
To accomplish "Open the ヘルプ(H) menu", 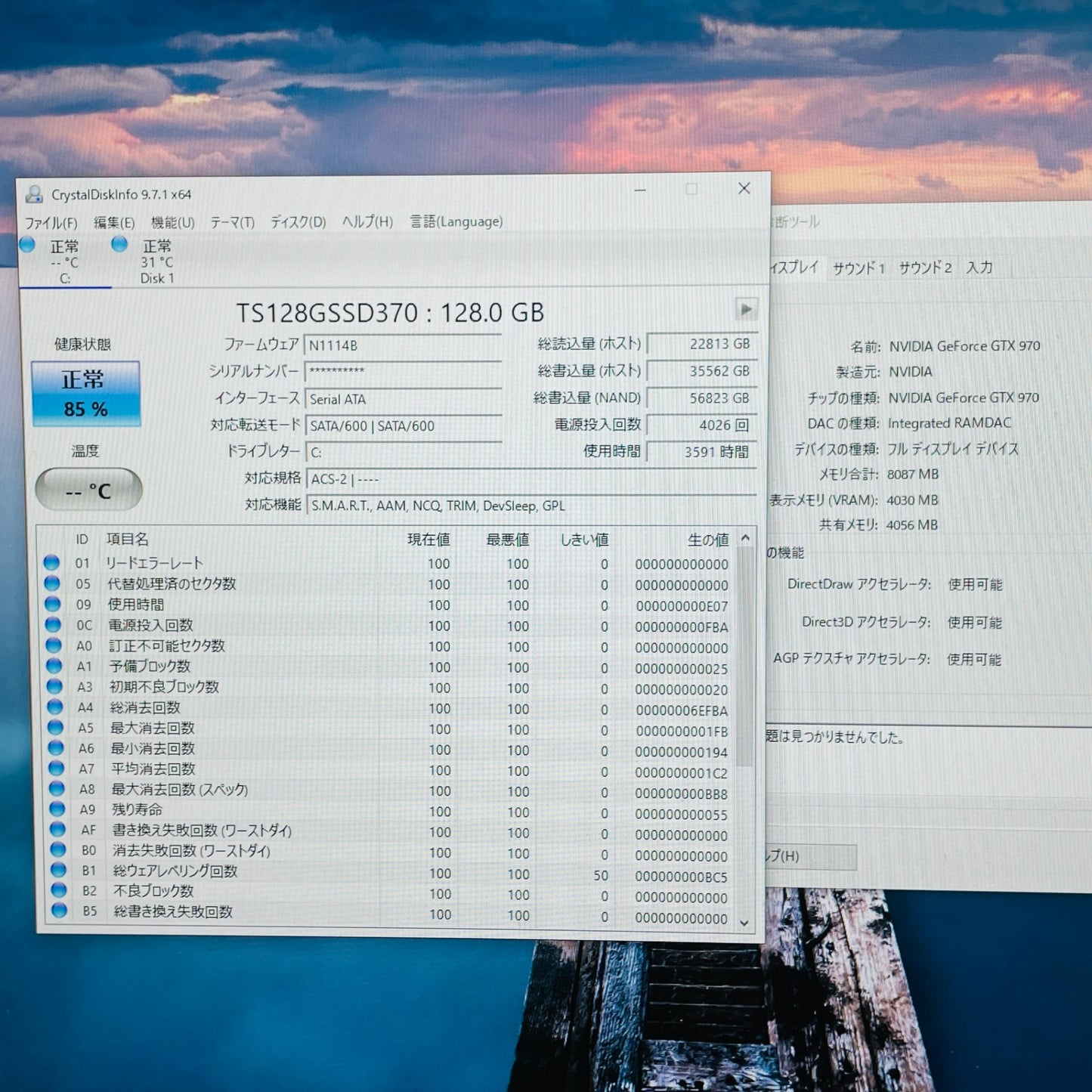I will 368,221.
